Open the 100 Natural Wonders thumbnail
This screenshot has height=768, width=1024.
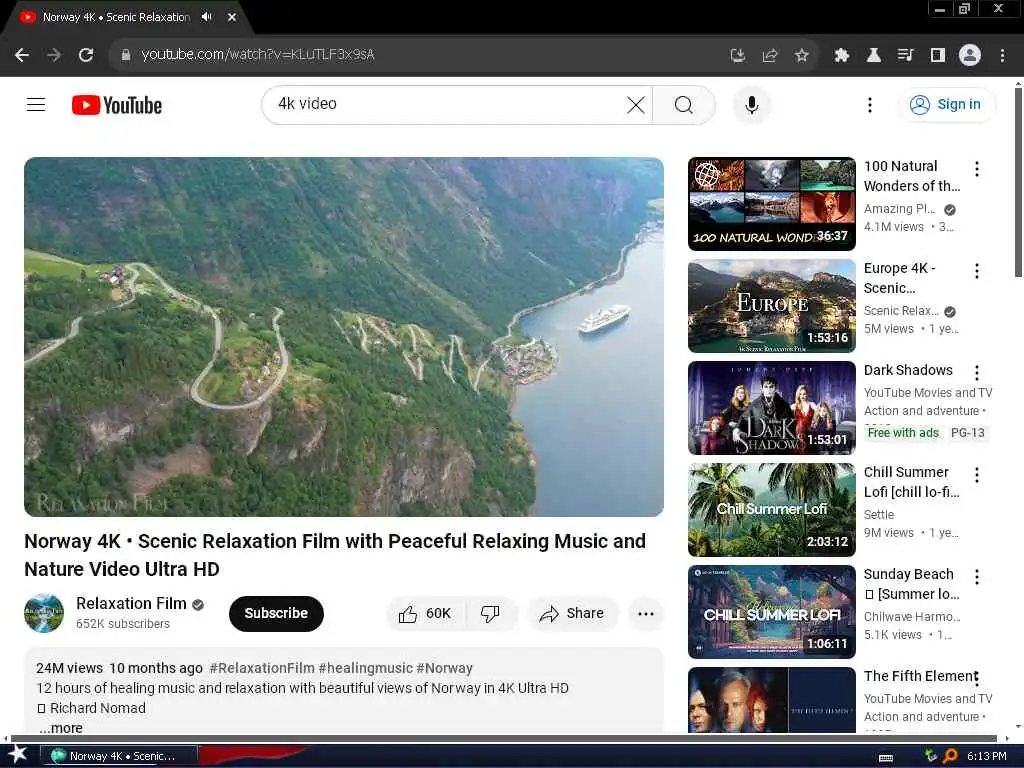pos(771,204)
